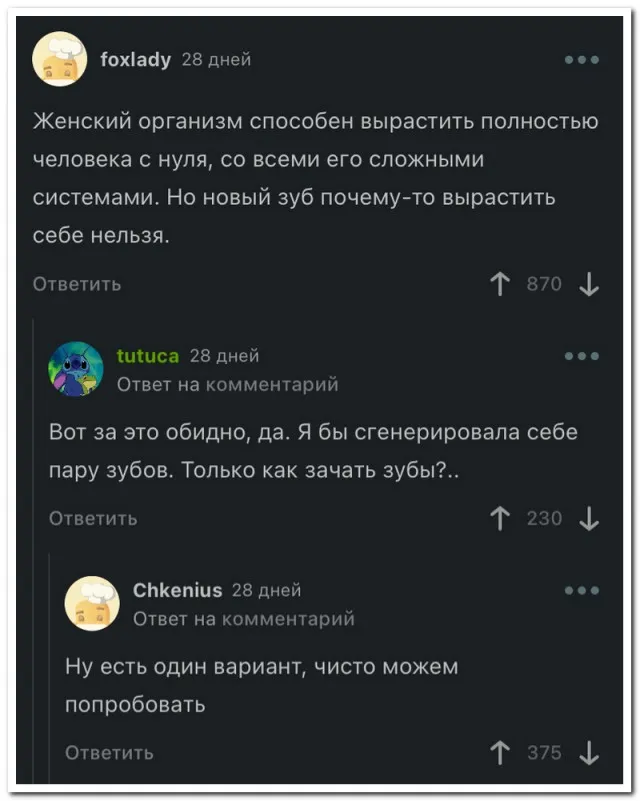Follow Chkenius's 'Ответ на комментарий' link
The height and width of the screenshot is (801, 640).
[x=243, y=619]
